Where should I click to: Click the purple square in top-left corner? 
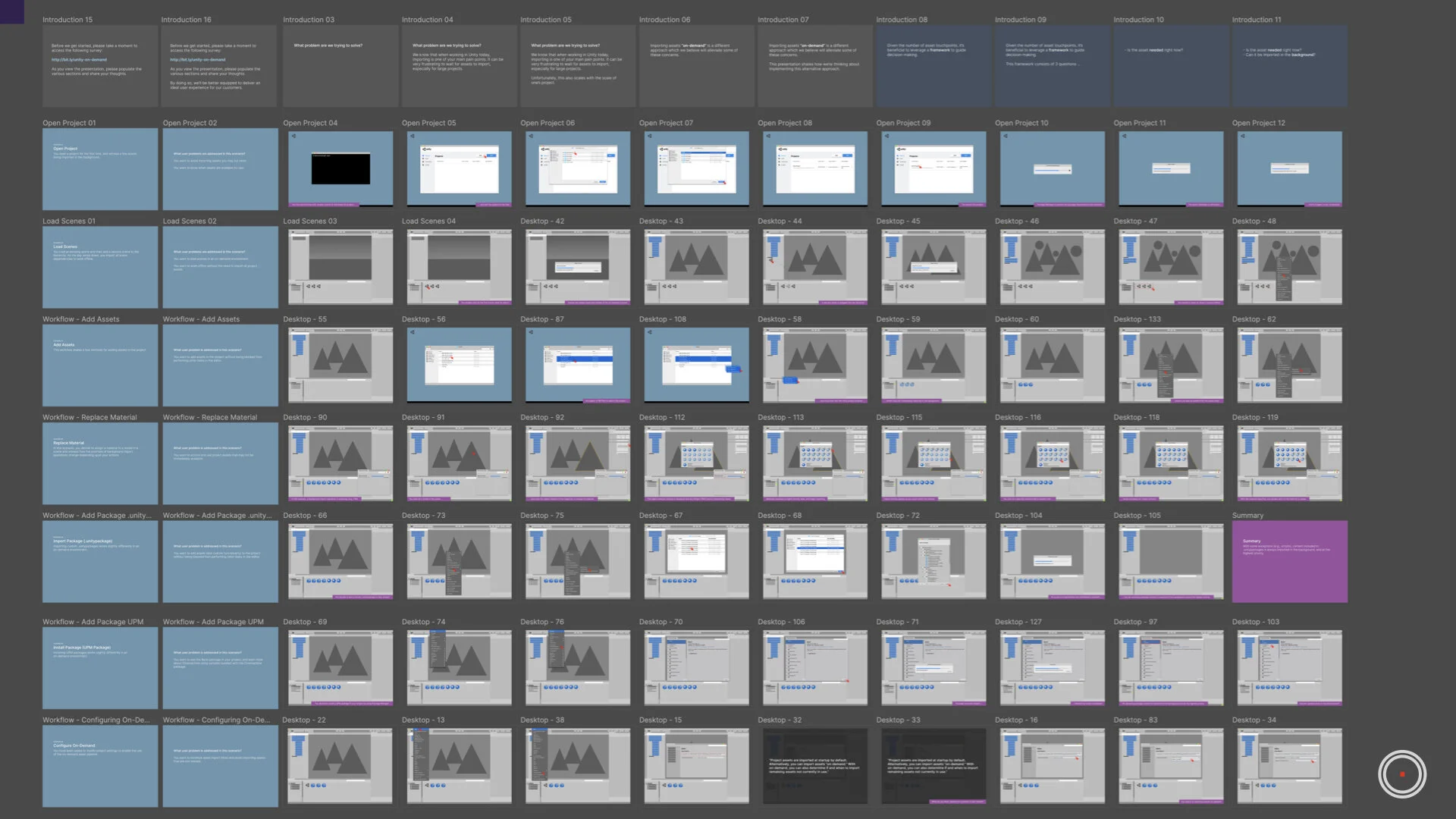click(x=11, y=11)
